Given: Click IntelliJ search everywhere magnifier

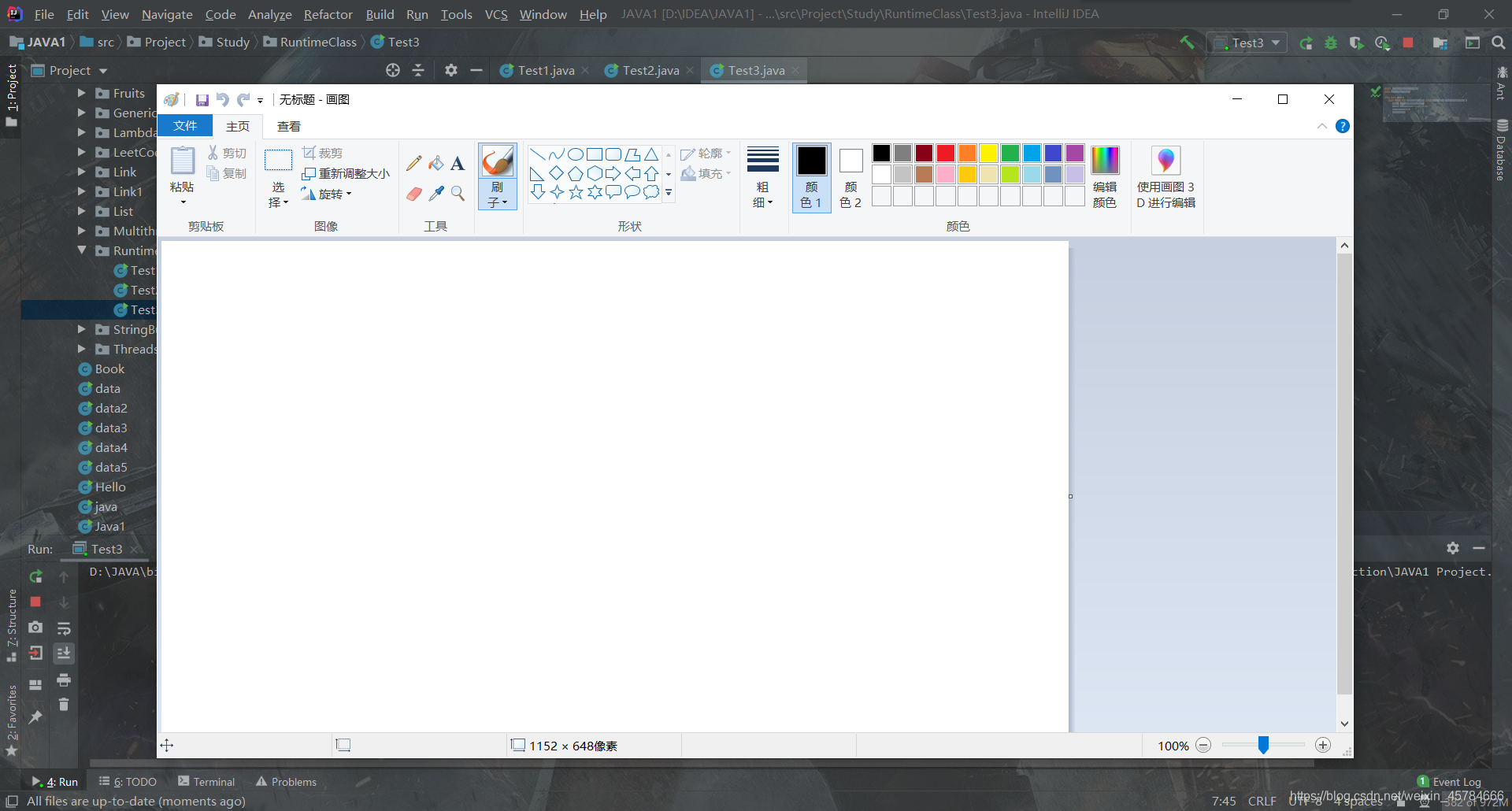Looking at the screenshot, I should tap(1499, 43).
